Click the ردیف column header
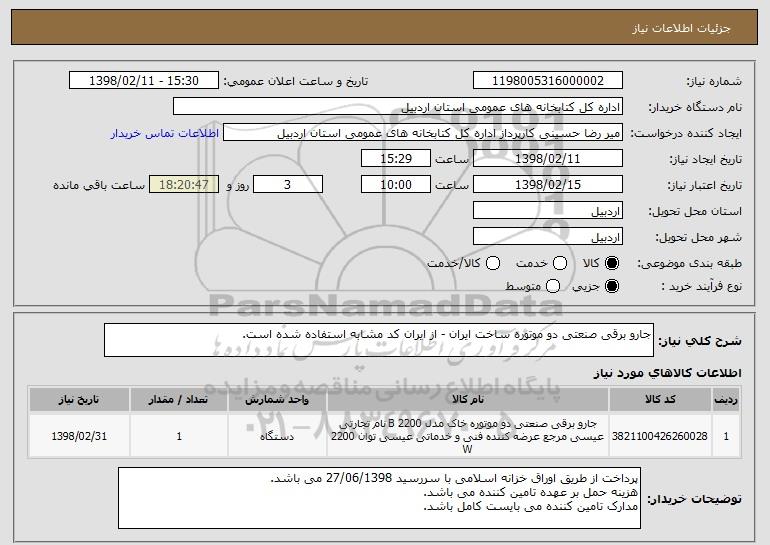770x545 pixels. pos(726,400)
